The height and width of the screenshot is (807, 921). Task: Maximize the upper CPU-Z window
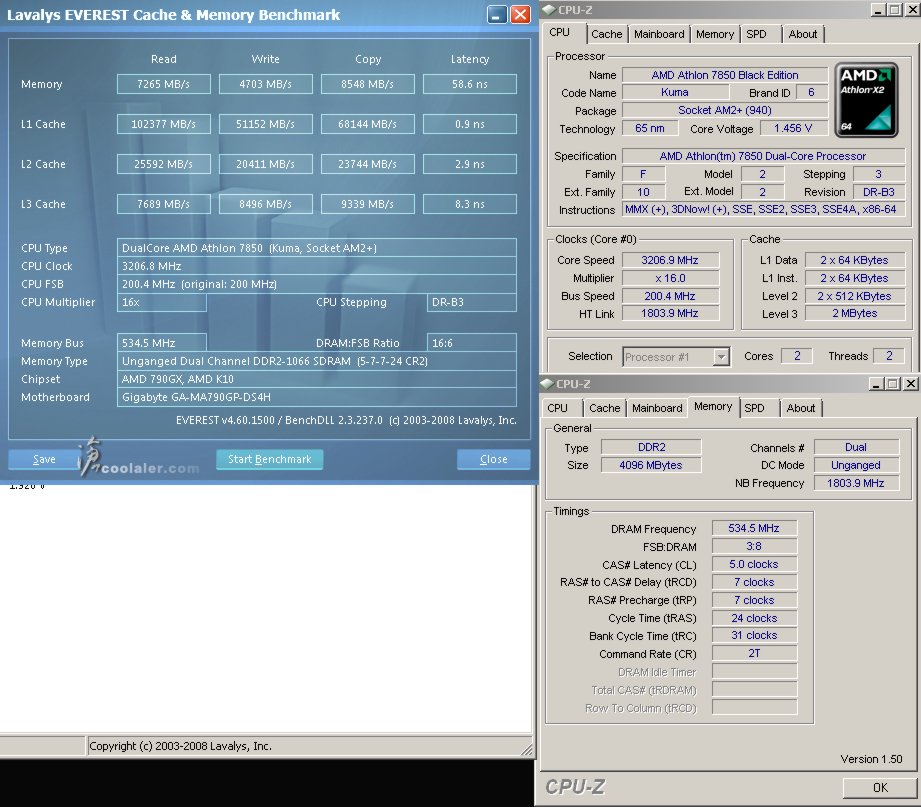tap(895, 10)
